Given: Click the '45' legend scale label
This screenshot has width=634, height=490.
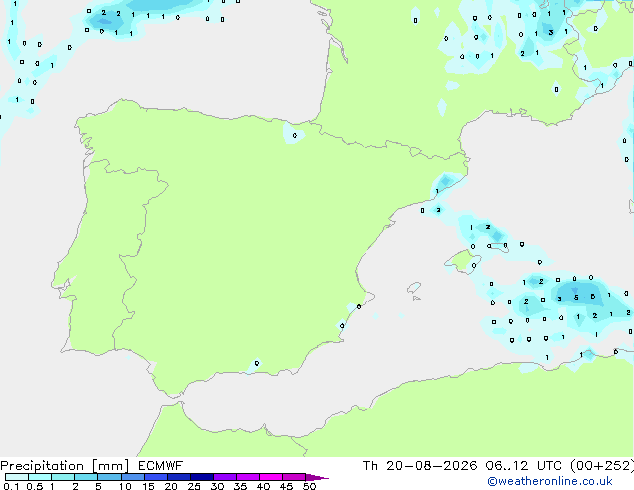Looking at the screenshot, I should tap(286, 486).
